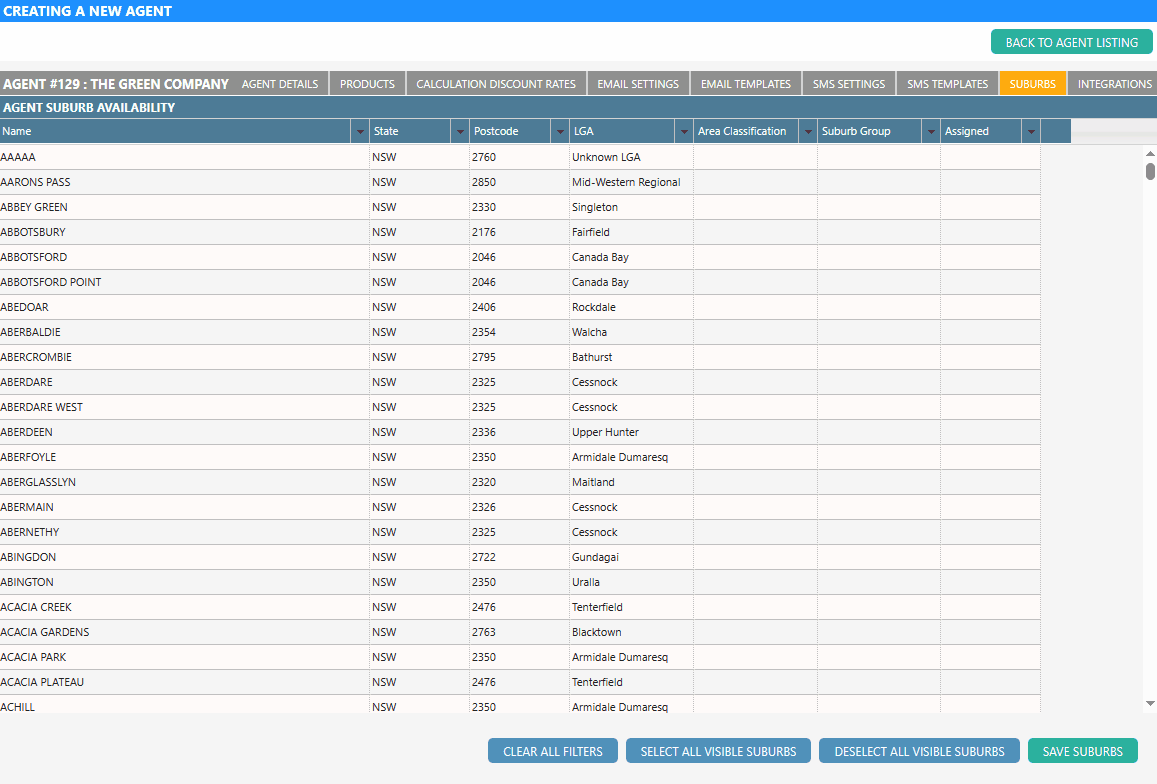Open the Email Templates tab
The width and height of the screenshot is (1157, 784).
[x=746, y=84]
